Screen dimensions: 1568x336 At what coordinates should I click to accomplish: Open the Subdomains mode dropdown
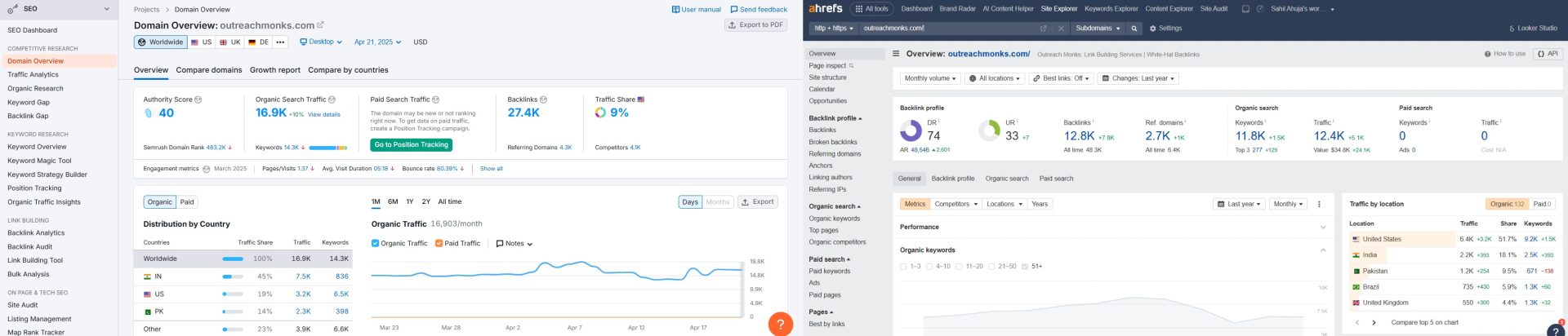1098,29
